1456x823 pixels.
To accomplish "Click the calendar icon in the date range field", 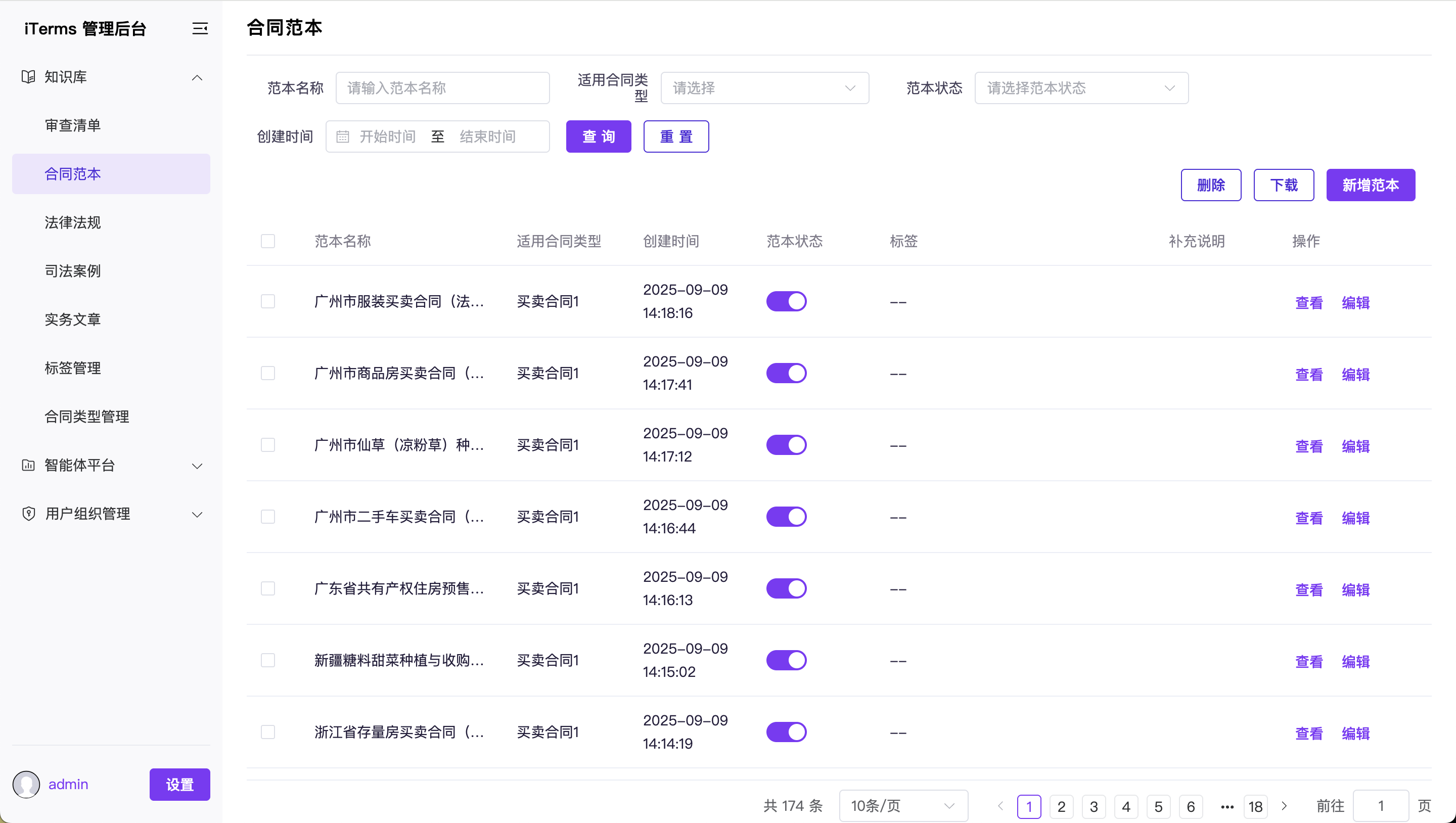I will [x=343, y=137].
